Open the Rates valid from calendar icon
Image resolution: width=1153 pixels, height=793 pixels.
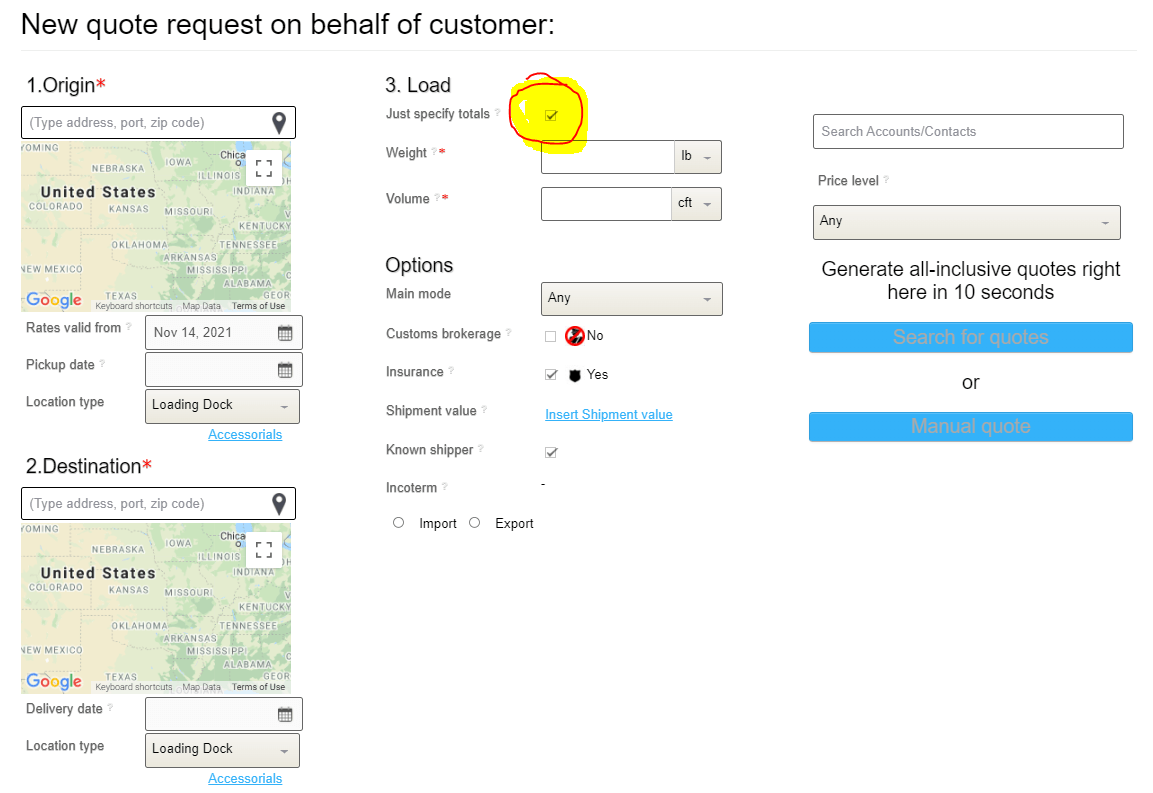pyautogui.click(x=285, y=333)
